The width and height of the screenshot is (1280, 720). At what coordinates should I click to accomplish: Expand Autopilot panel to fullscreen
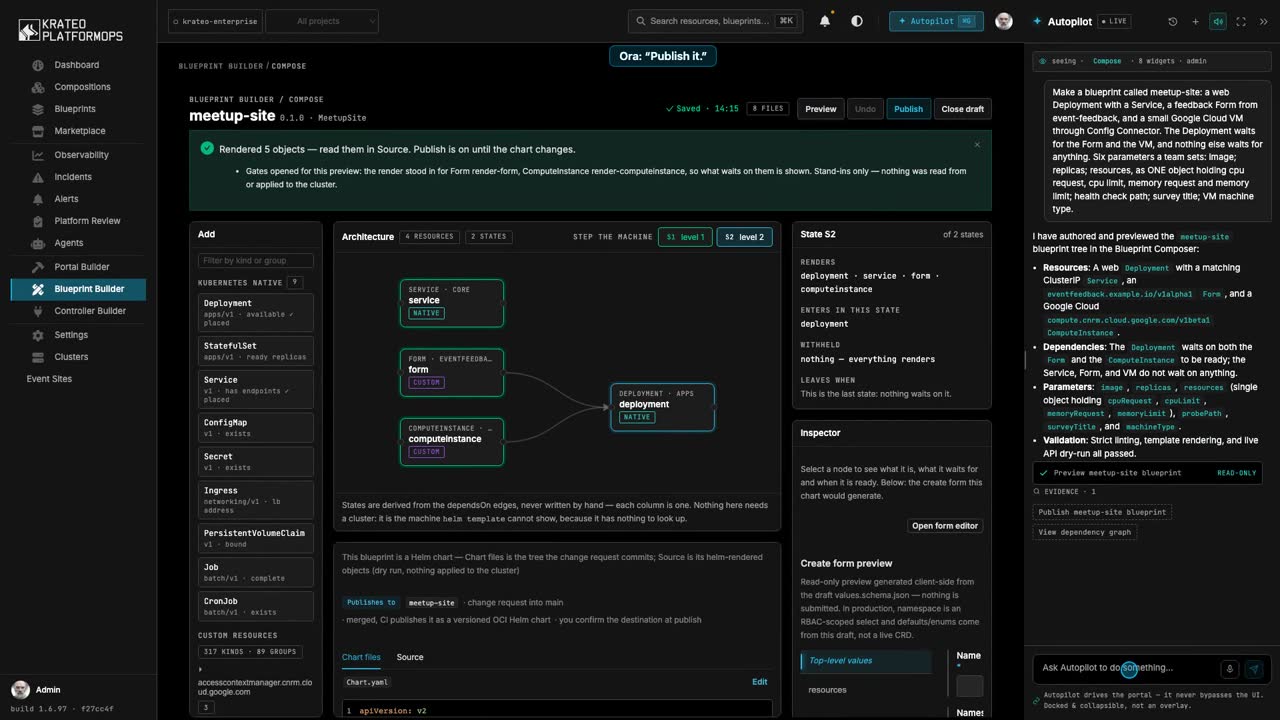pyautogui.click(x=1241, y=21)
